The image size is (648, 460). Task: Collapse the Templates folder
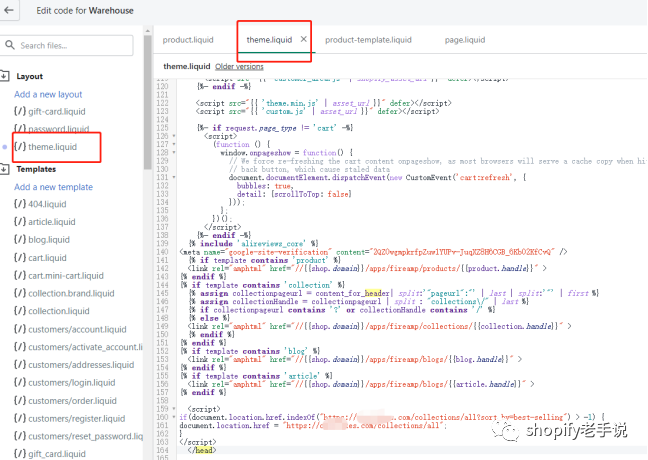click(5, 169)
